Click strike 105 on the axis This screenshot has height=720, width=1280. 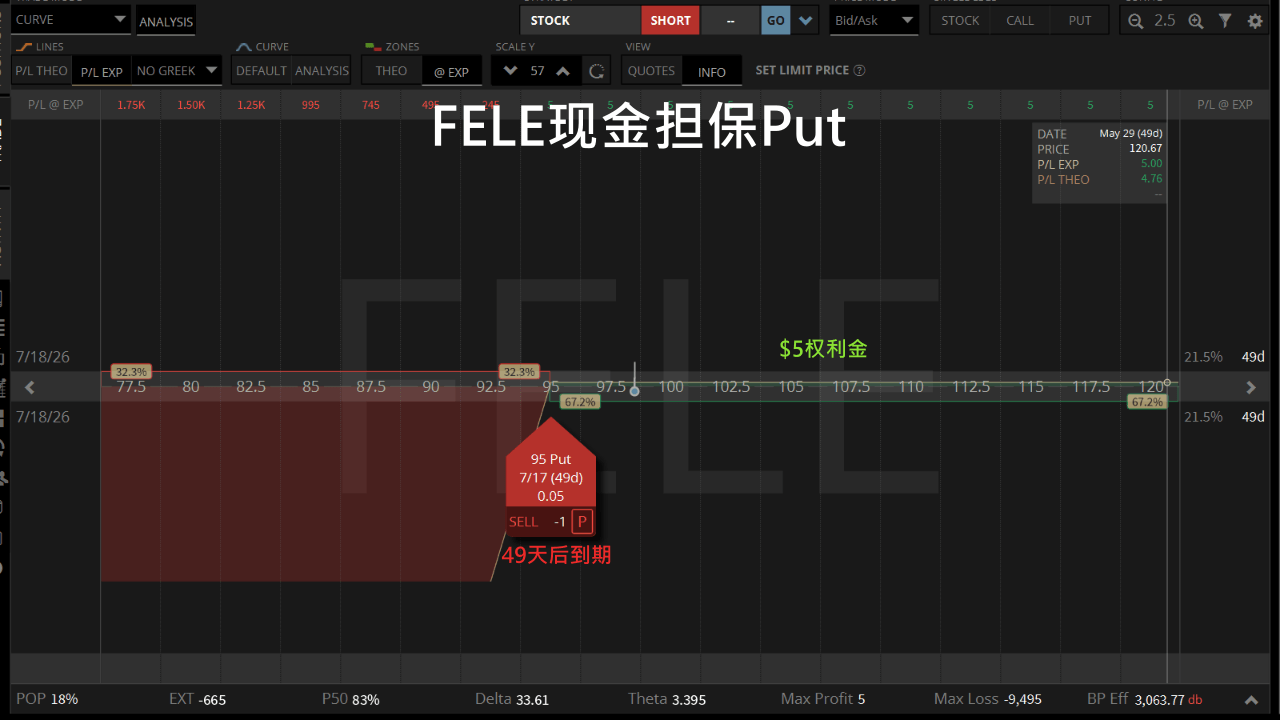click(x=791, y=387)
